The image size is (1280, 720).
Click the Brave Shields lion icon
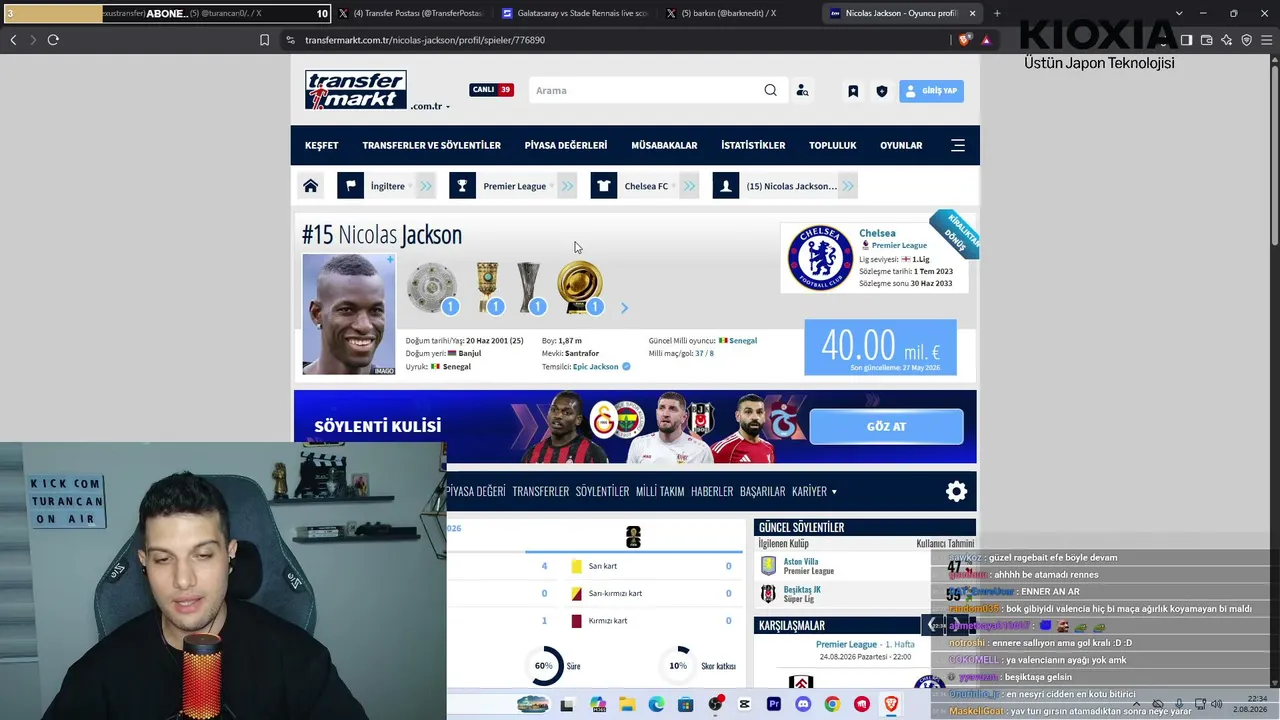tap(964, 40)
